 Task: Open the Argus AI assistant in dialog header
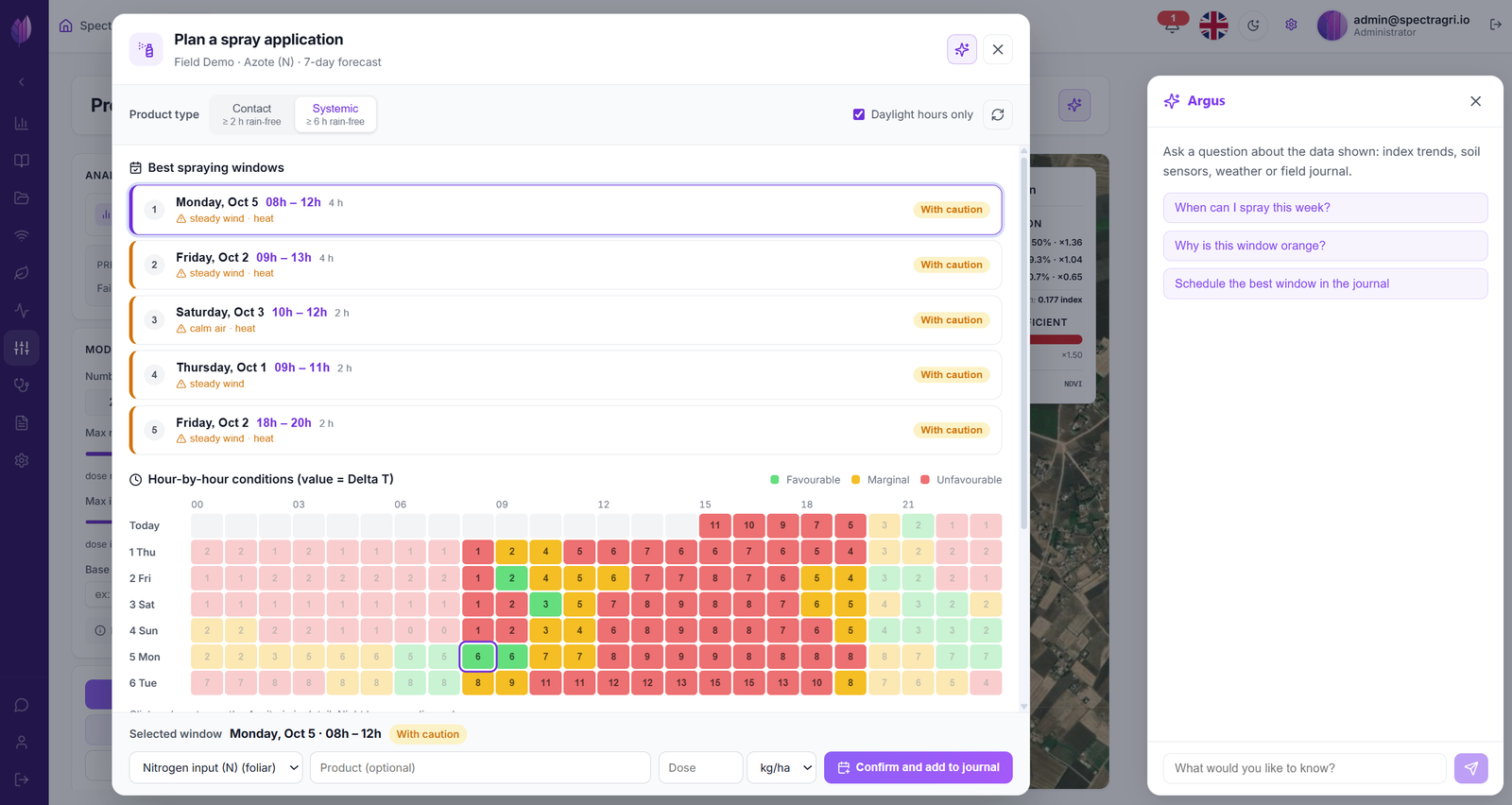pos(962,49)
